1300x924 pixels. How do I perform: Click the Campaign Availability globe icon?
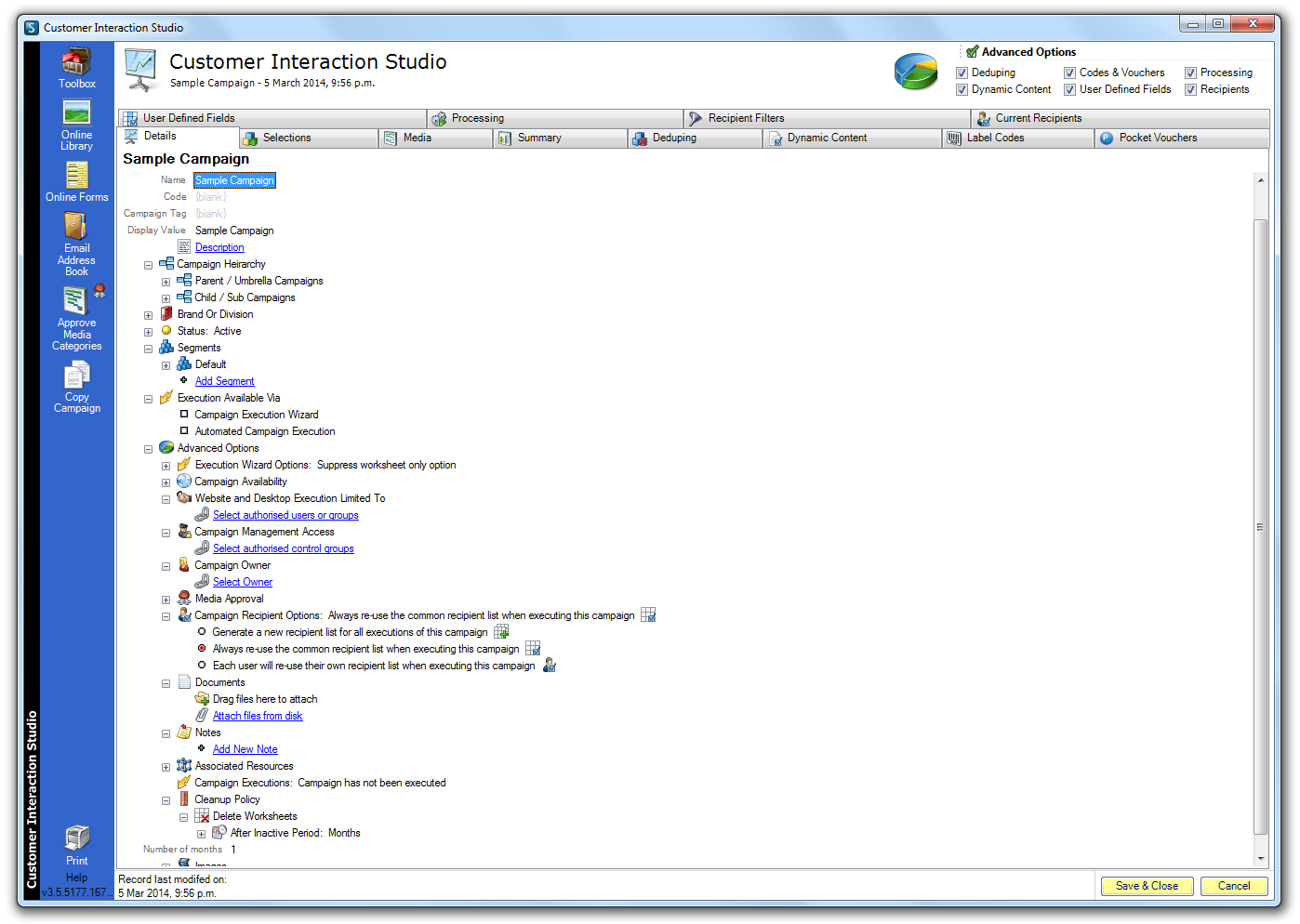pyautogui.click(x=184, y=482)
